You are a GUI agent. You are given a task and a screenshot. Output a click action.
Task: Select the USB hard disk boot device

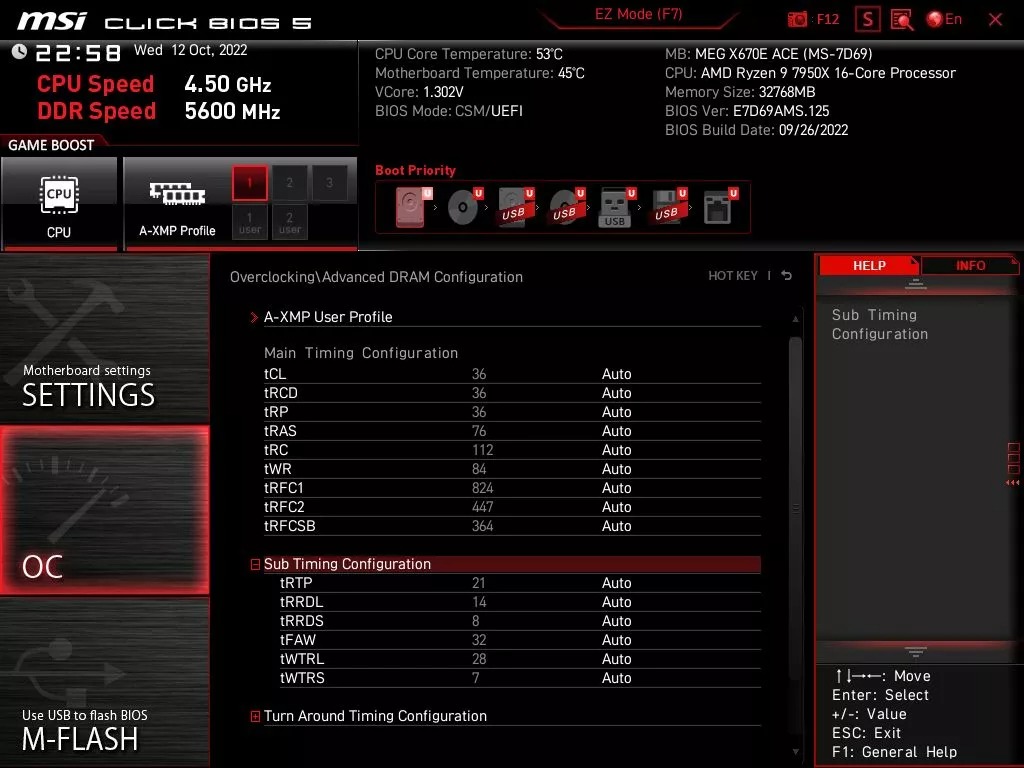(x=516, y=207)
